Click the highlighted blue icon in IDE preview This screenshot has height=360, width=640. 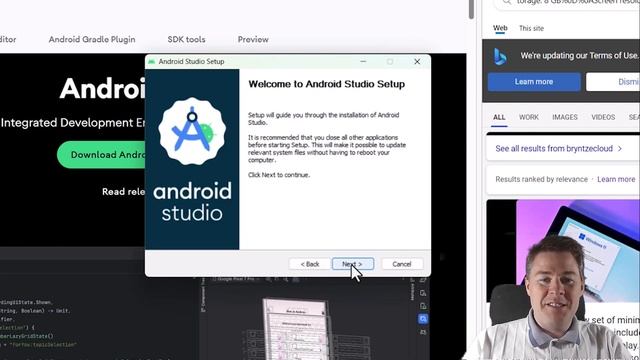pyautogui.click(x=423, y=319)
